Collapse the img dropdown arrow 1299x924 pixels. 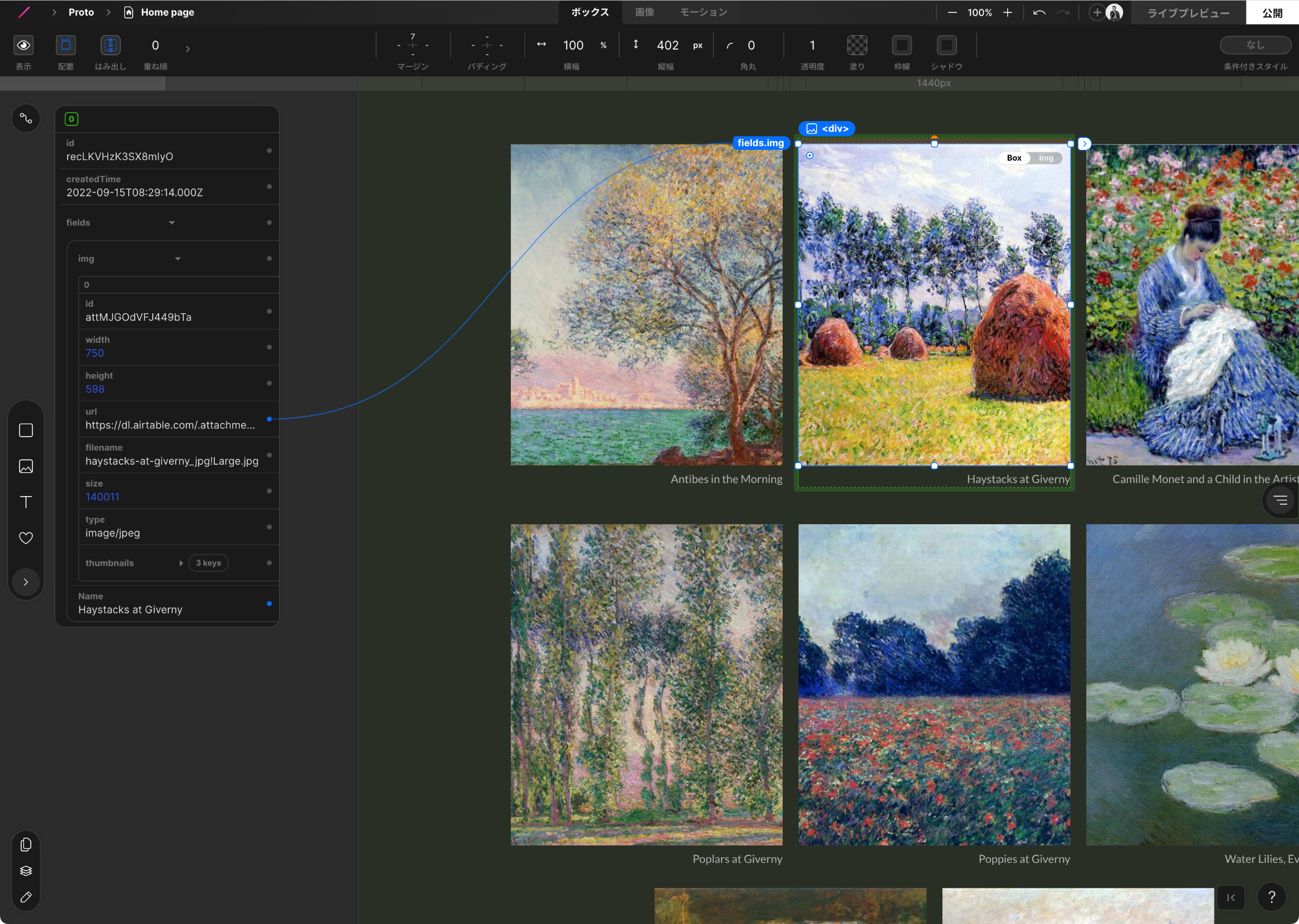178,259
